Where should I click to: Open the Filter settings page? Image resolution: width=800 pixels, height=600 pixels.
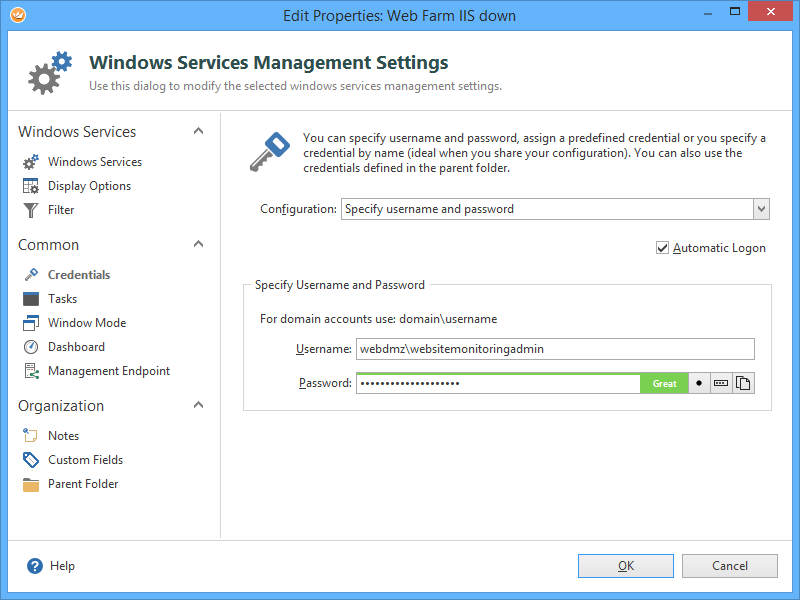pyautogui.click(x=61, y=210)
